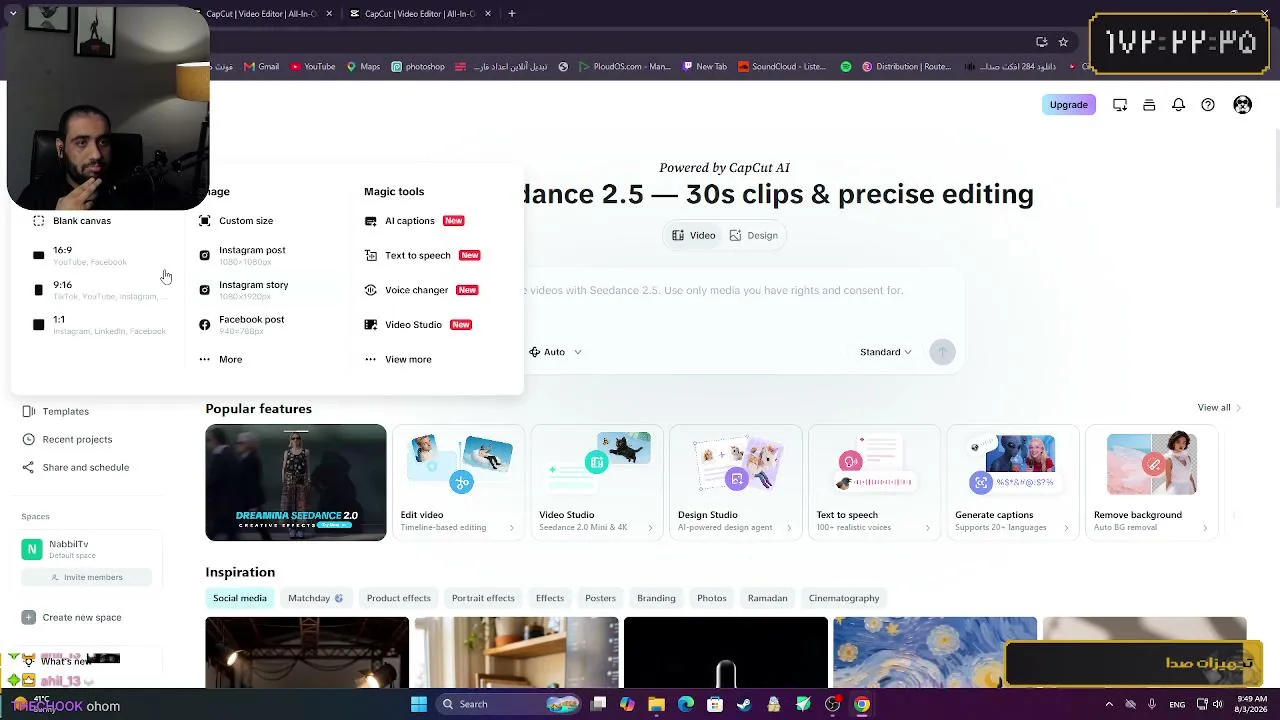Select the Cinematography inspiration tab
This screenshot has height=720, width=1280.
click(x=844, y=599)
